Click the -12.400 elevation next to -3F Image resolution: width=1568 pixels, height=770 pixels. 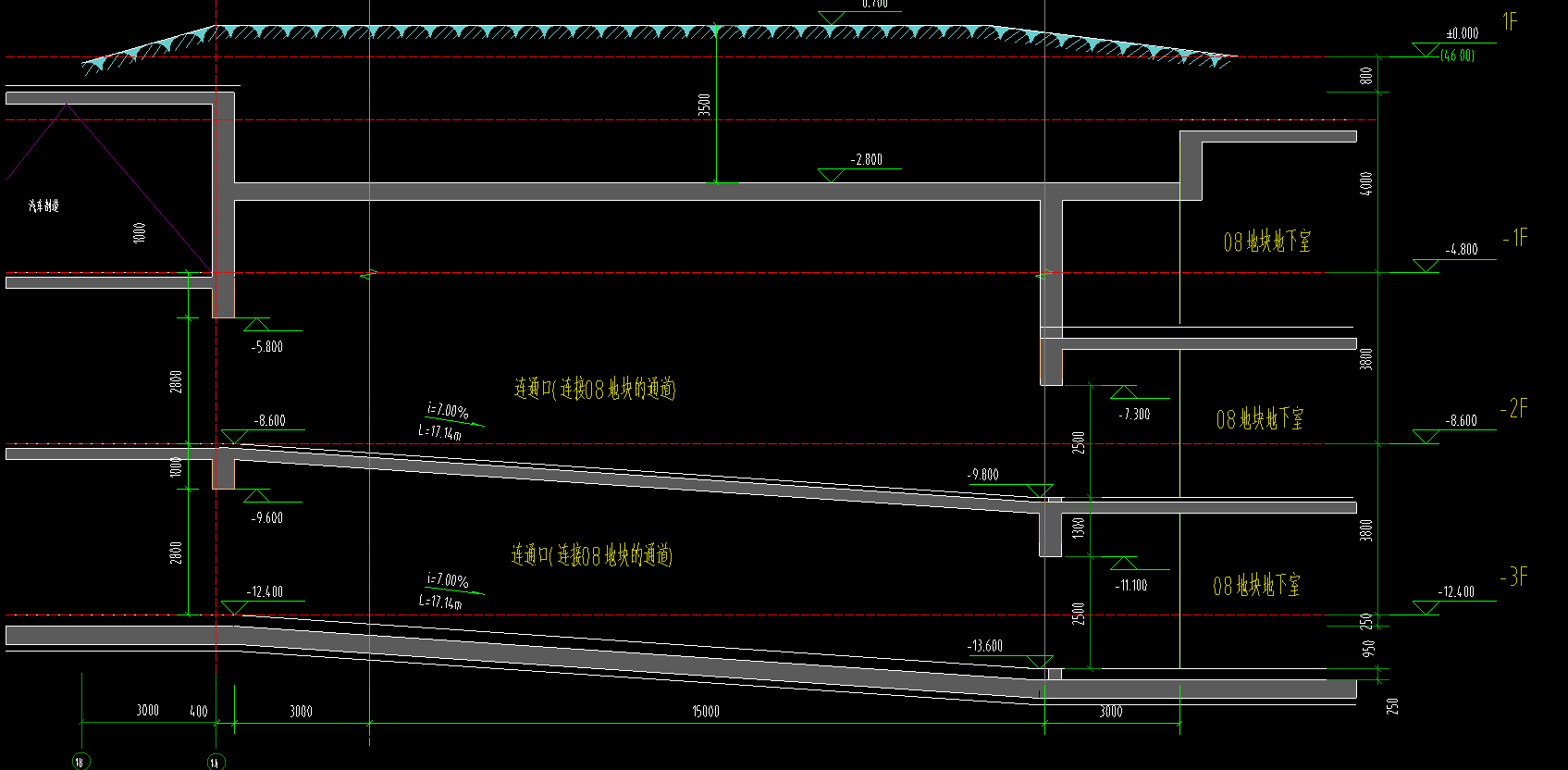point(1456,591)
